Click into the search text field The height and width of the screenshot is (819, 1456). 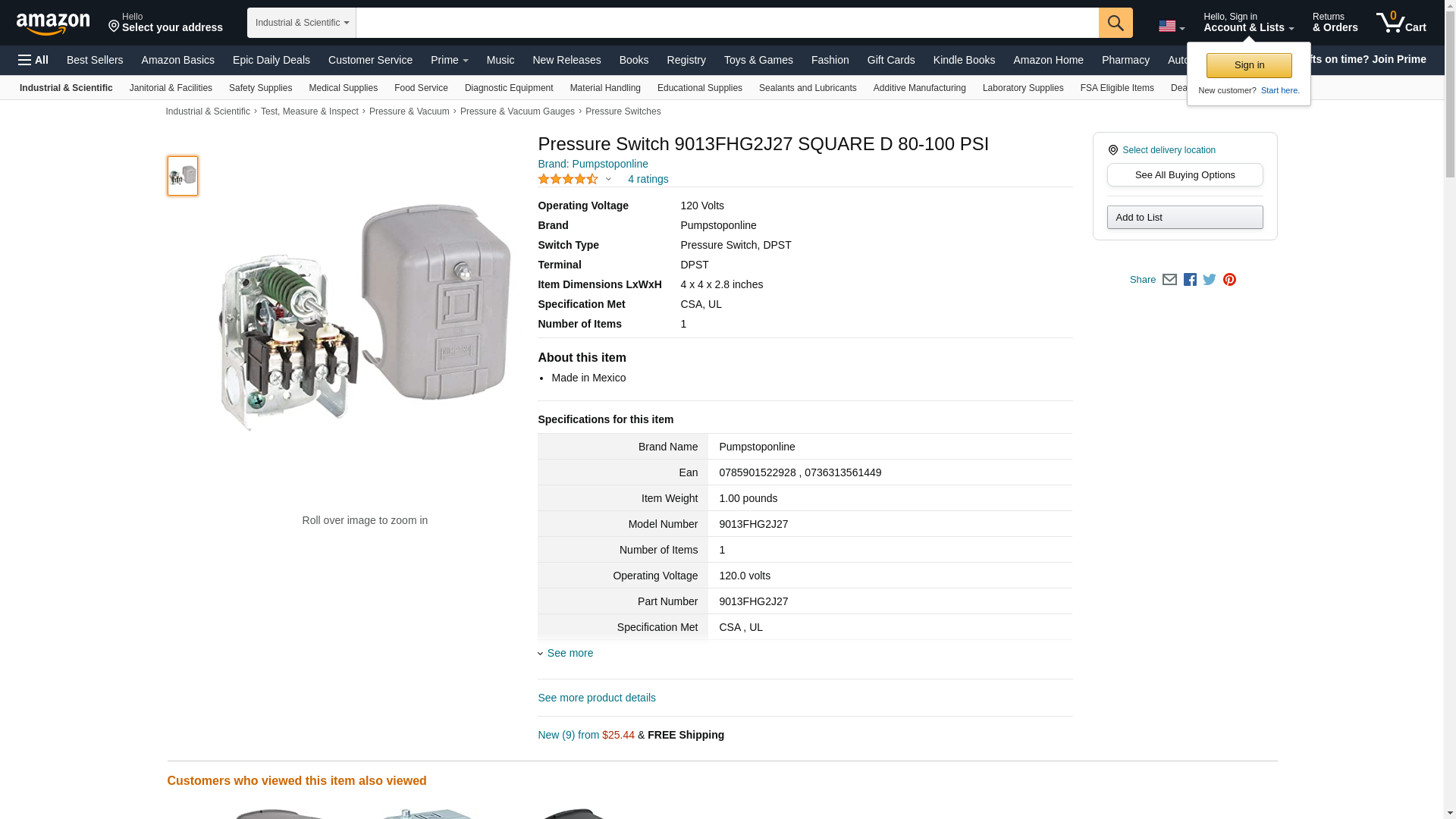tap(726, 23)
